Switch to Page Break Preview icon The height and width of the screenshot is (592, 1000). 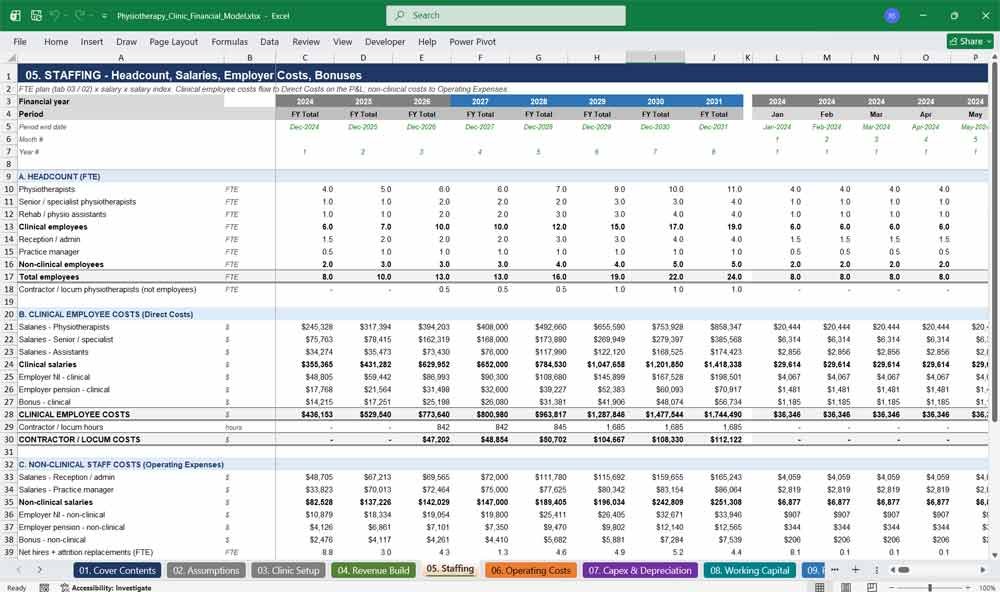872,588
